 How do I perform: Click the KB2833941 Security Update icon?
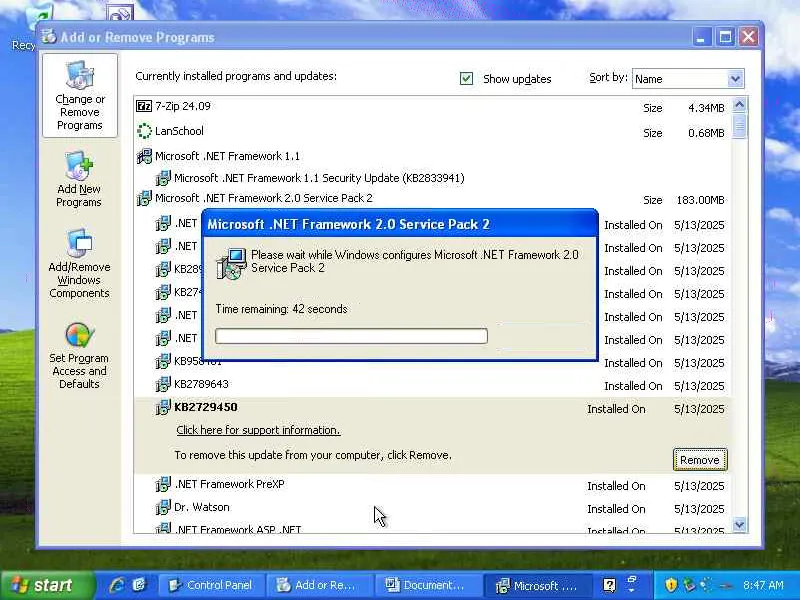(x=163, y=178)
